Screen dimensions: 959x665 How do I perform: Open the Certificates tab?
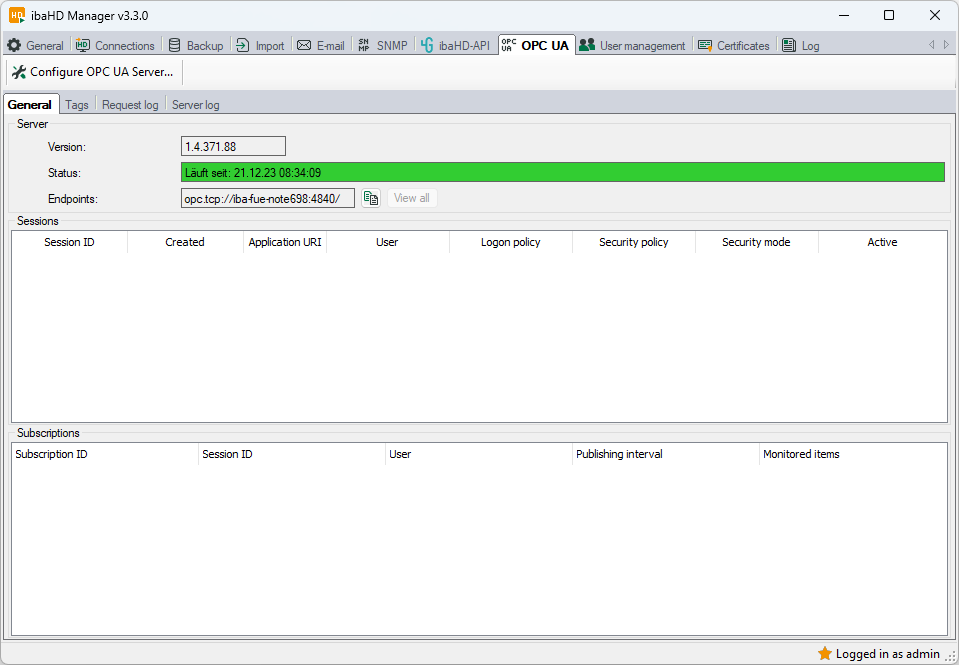click(734, 45)
